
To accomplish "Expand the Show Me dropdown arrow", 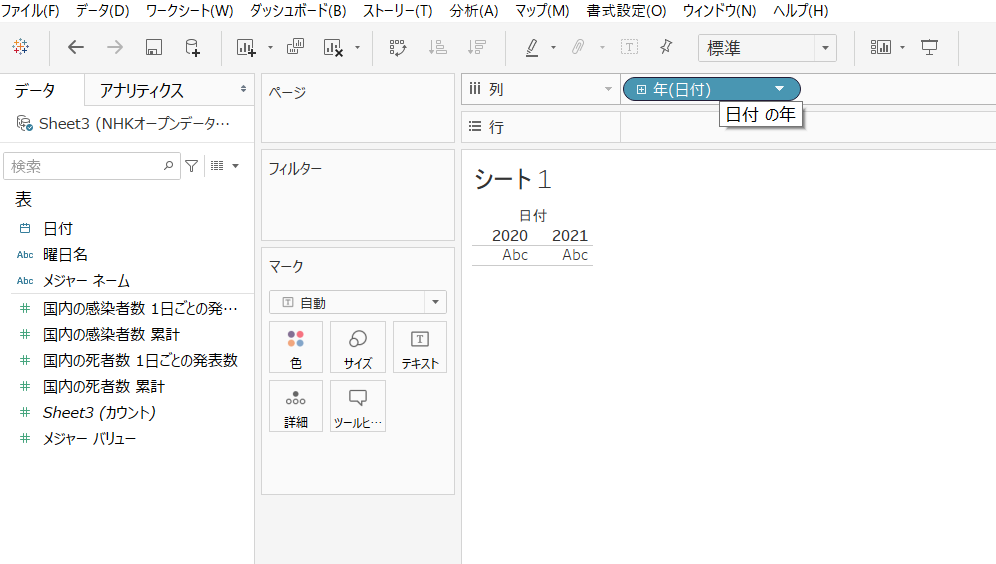I will (902, 48).
